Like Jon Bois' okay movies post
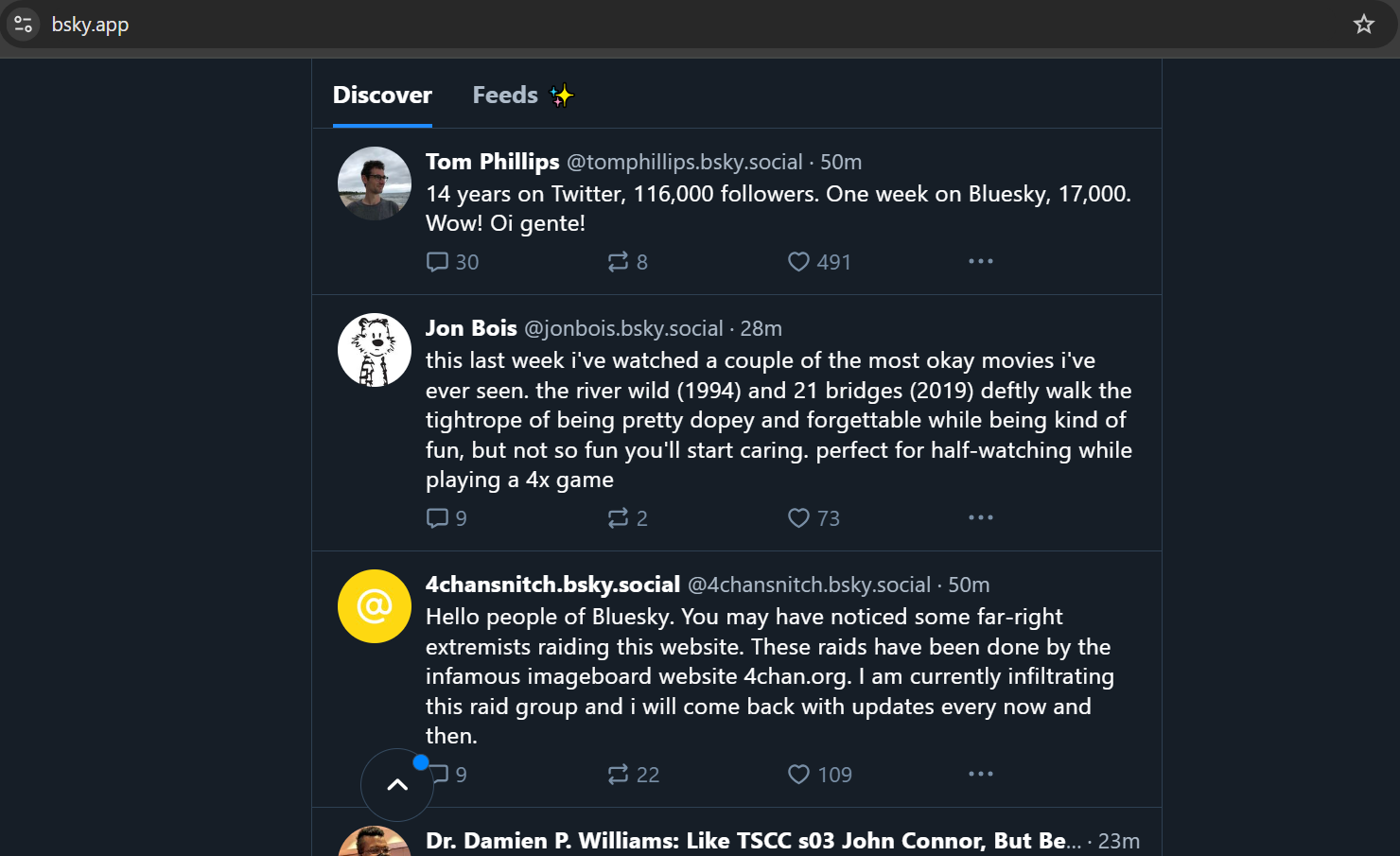The image size is (1400, 856). click(799, 518)
